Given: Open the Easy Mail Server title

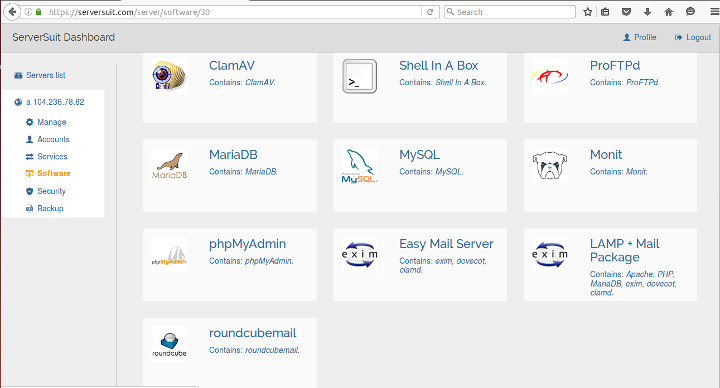Looking at the screenshot, I should (446, 244).
